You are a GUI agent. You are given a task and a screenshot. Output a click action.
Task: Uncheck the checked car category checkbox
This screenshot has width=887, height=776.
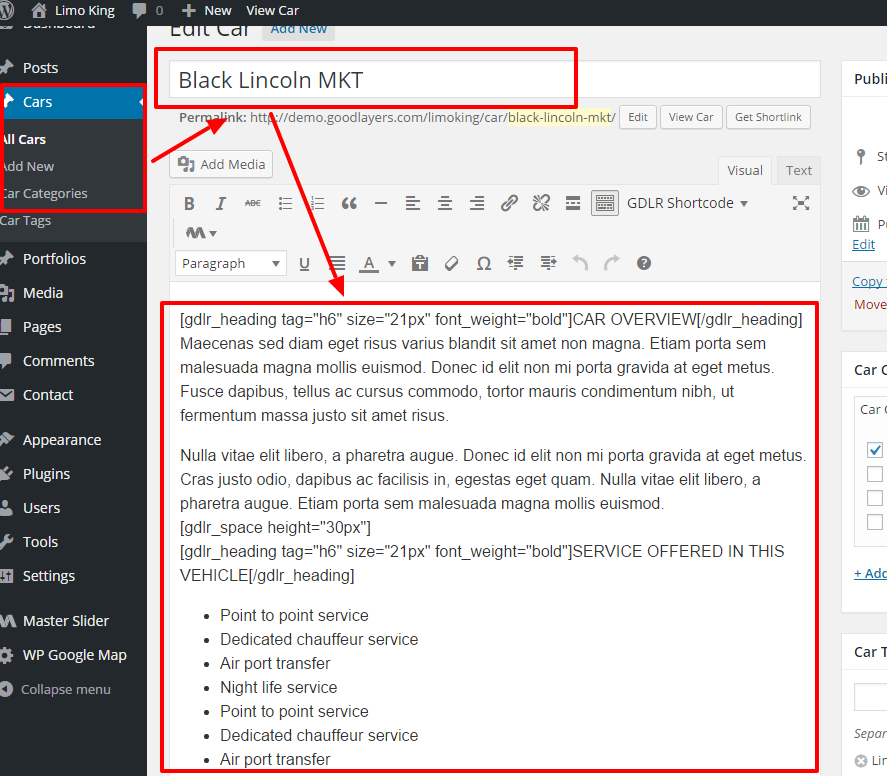pyautogui.click(x=875, y=450)
